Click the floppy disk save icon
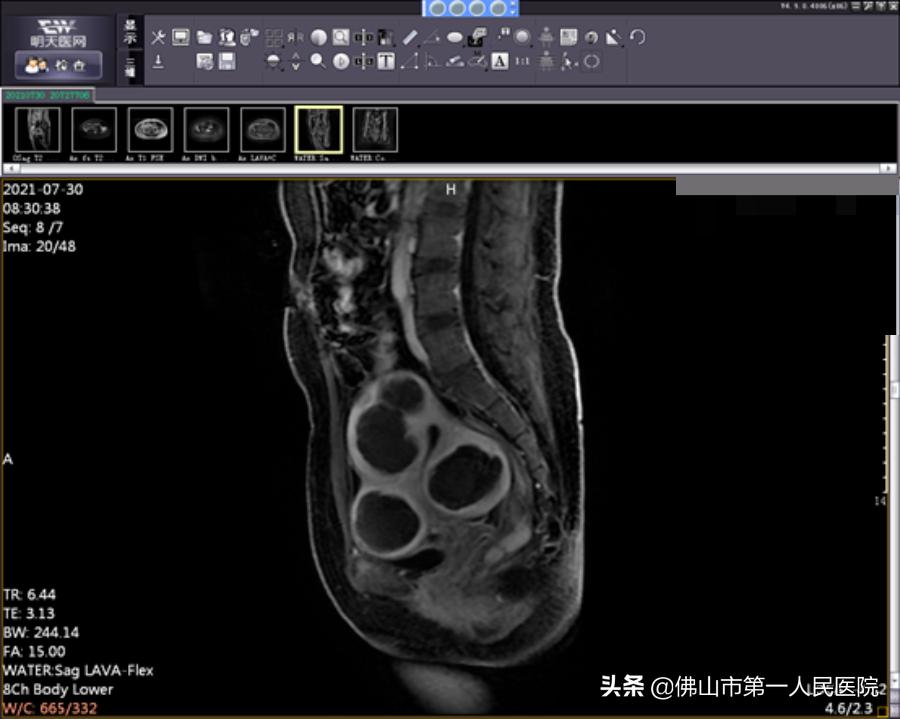The height and width of the screenshot is (719, 900). coord(227,61)
